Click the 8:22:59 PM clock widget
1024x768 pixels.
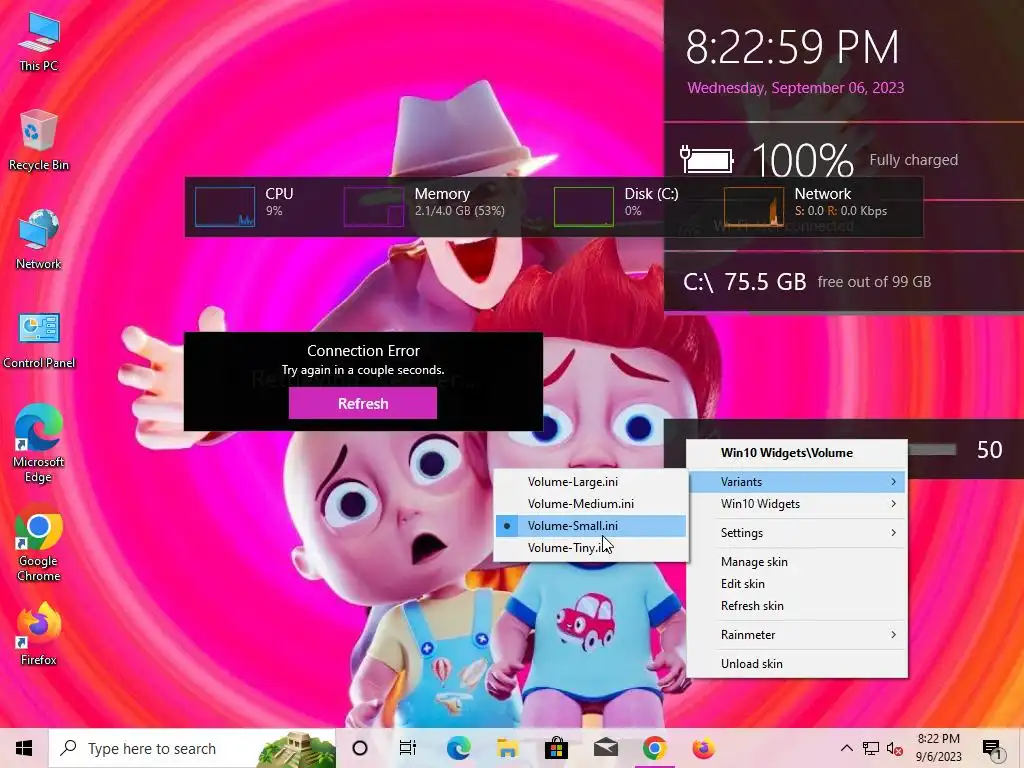[792, 47]
